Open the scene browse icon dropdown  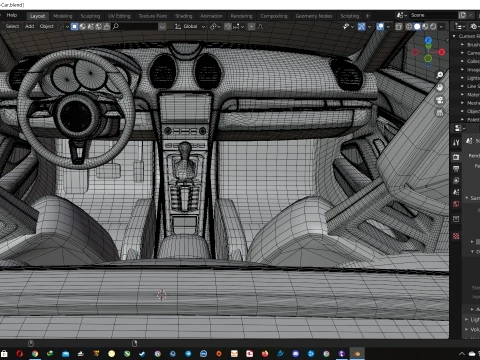(401, 15)
